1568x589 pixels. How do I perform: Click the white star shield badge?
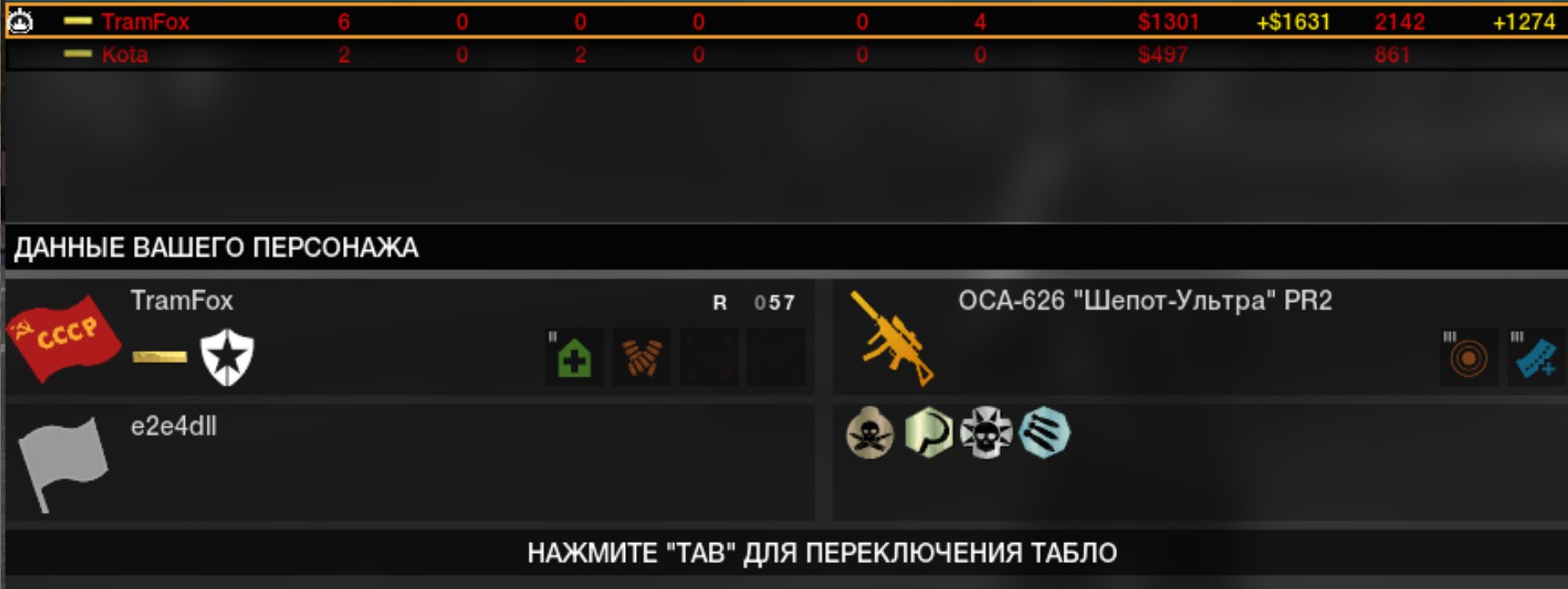click(228, 357)
